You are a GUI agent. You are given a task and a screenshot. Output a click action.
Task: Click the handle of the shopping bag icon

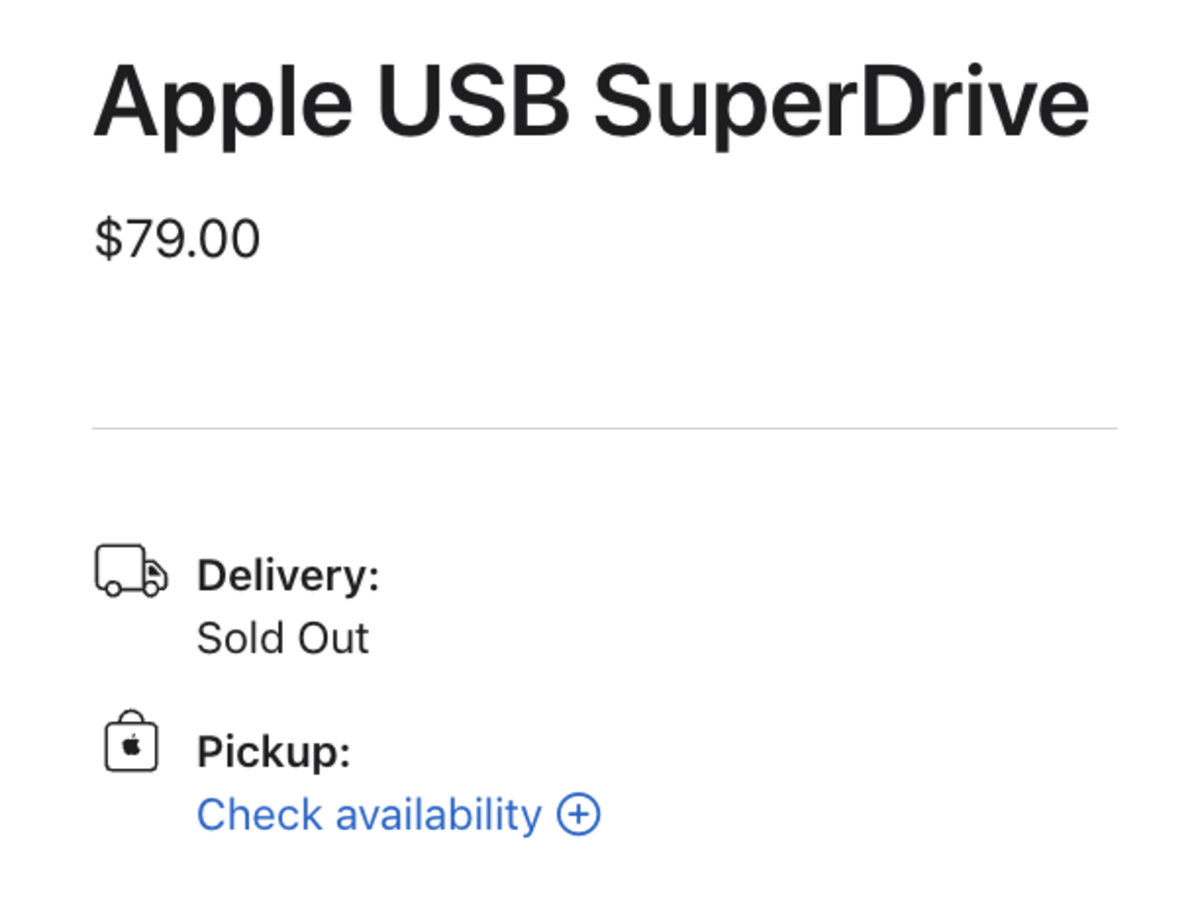tap(131, 718)
